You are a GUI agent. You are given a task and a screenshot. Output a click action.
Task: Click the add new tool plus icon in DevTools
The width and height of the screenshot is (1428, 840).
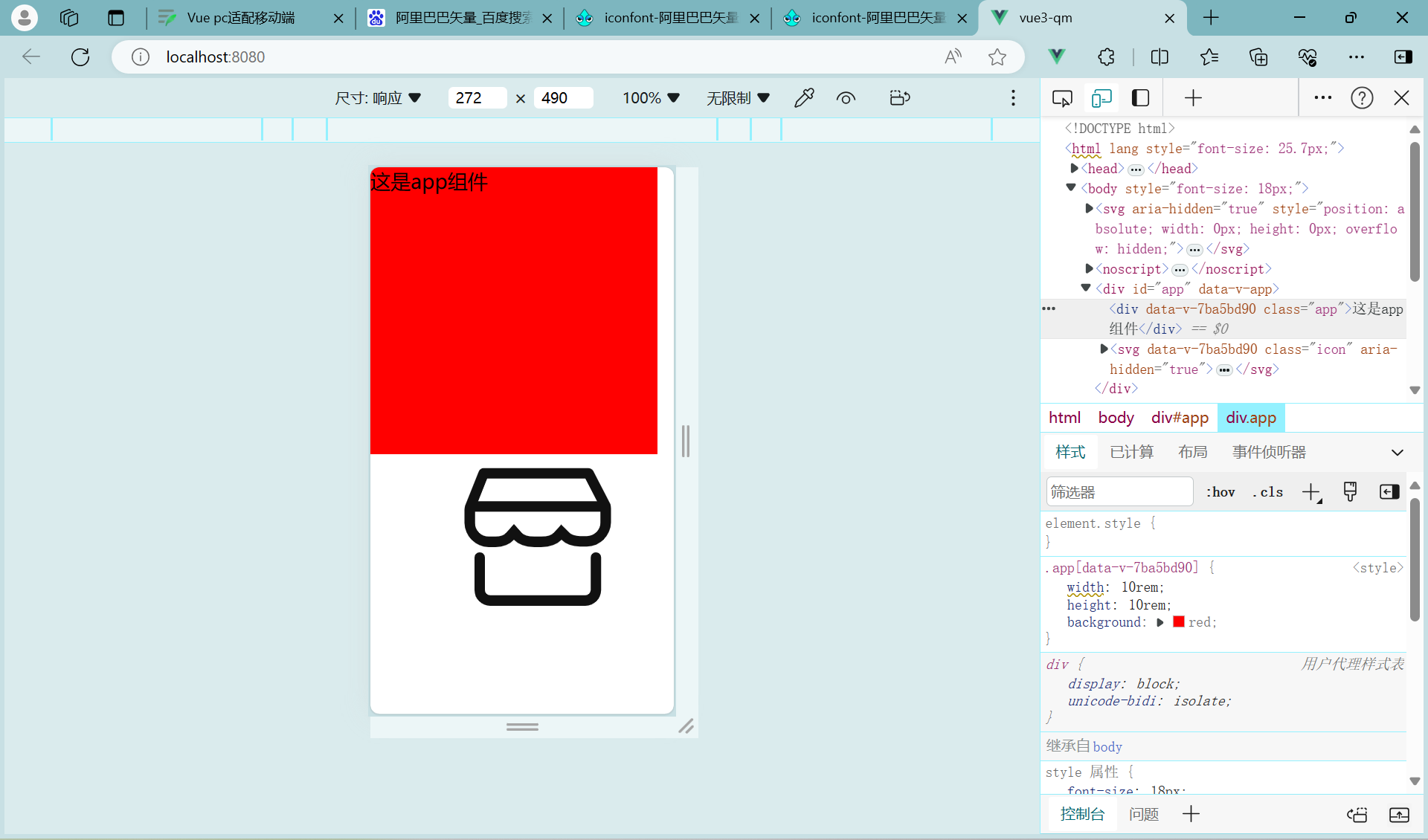pos(1192,97)
